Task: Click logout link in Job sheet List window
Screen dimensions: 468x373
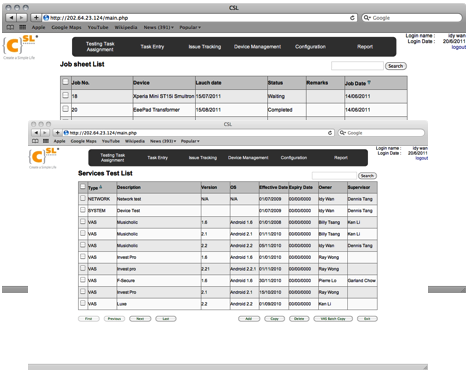Action: (459, 47)
